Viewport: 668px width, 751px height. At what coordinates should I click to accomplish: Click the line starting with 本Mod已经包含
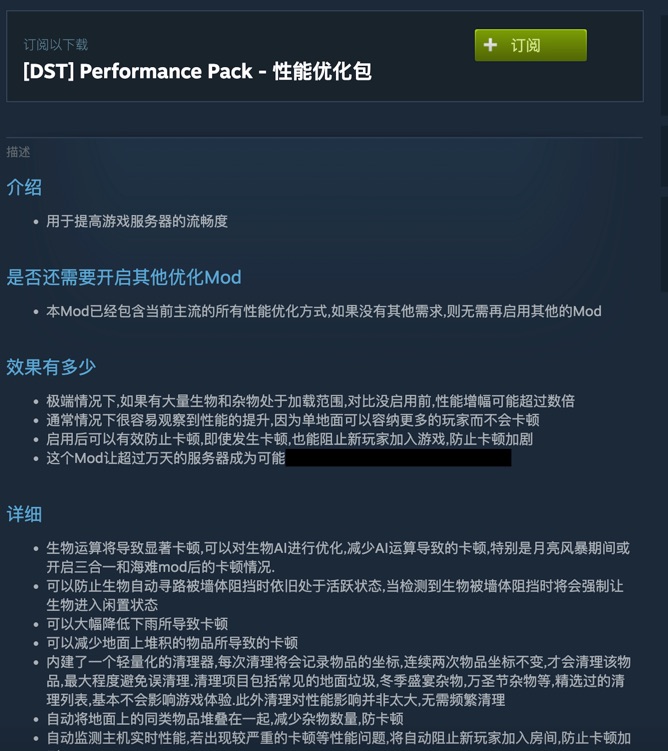click(x=324, y=311)
